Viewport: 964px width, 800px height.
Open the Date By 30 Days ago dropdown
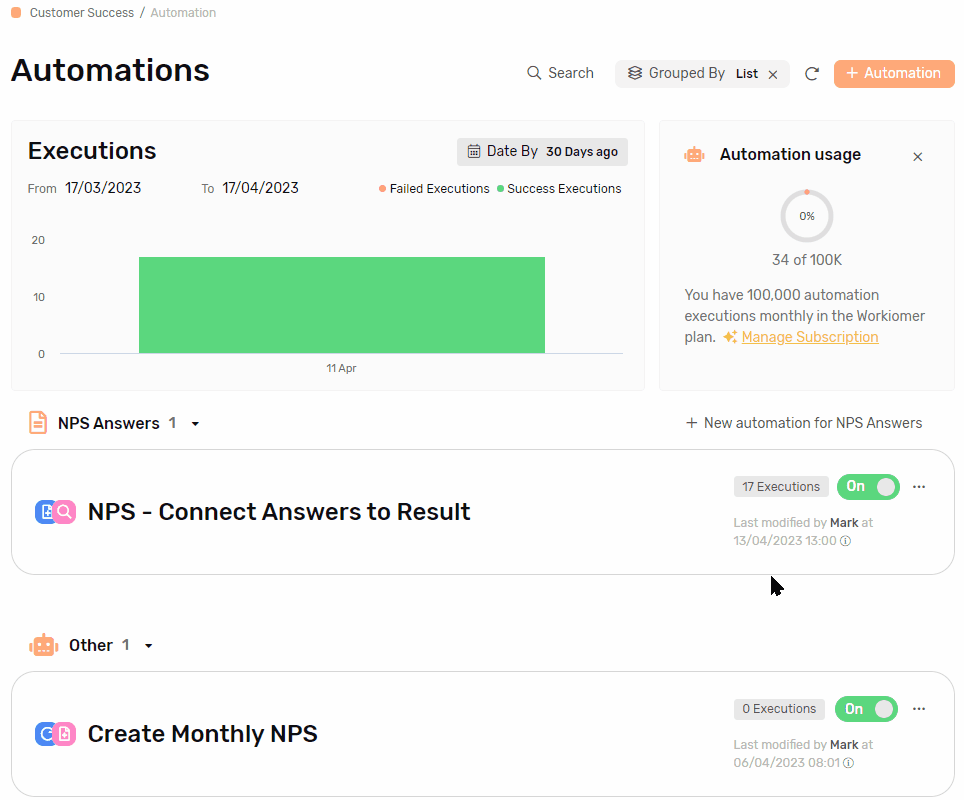tap(542, 152)
